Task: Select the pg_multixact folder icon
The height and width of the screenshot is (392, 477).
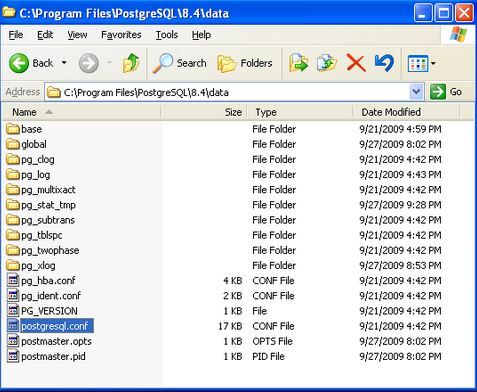Action: click(13, 190)
